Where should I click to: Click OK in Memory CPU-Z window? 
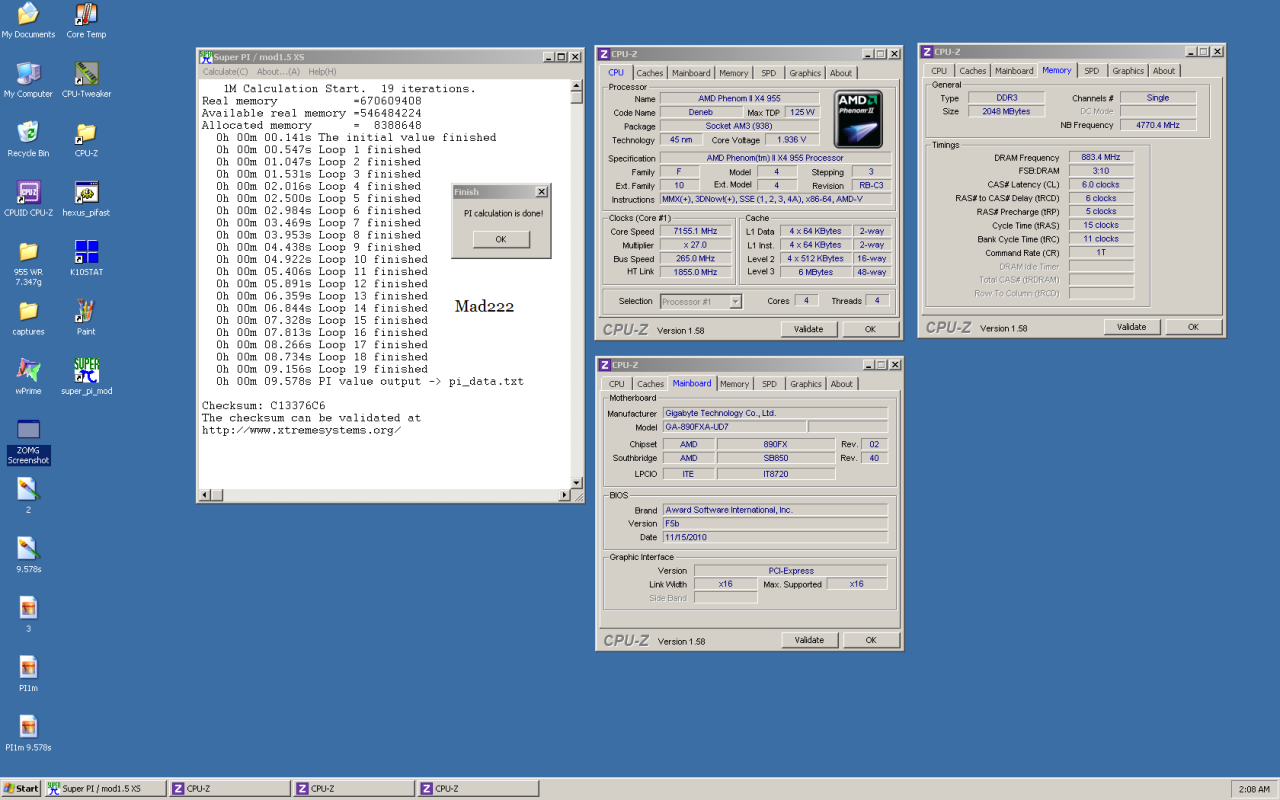tap(1193, 327)
